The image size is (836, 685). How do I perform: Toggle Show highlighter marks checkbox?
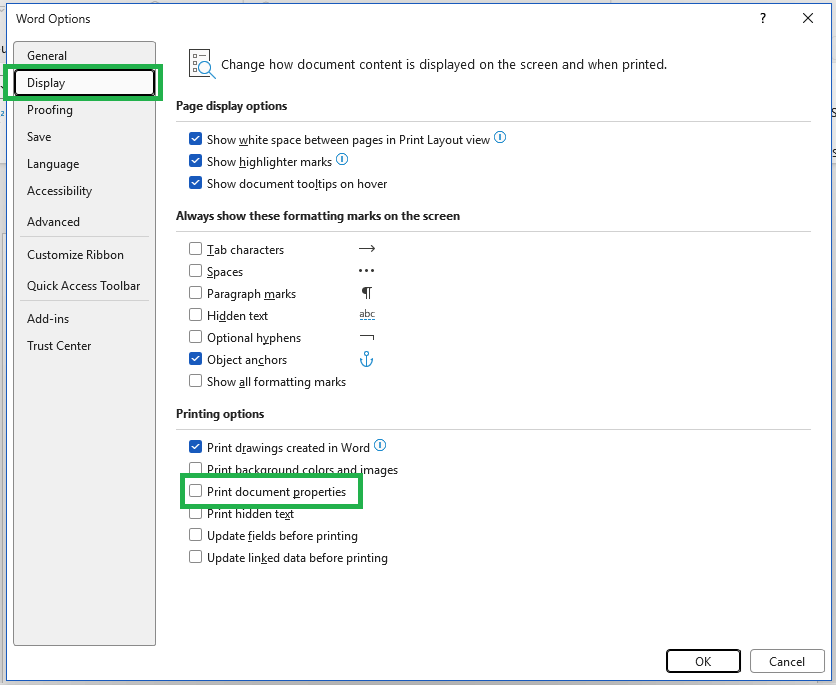[x=196, y=161]
